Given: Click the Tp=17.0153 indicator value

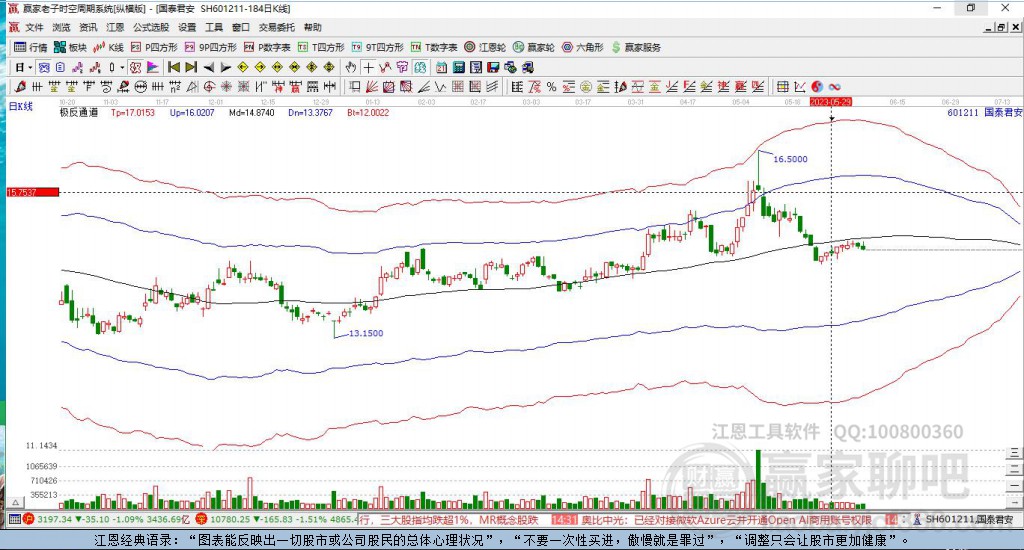Looking at the screenshot, I should (133, 113).
